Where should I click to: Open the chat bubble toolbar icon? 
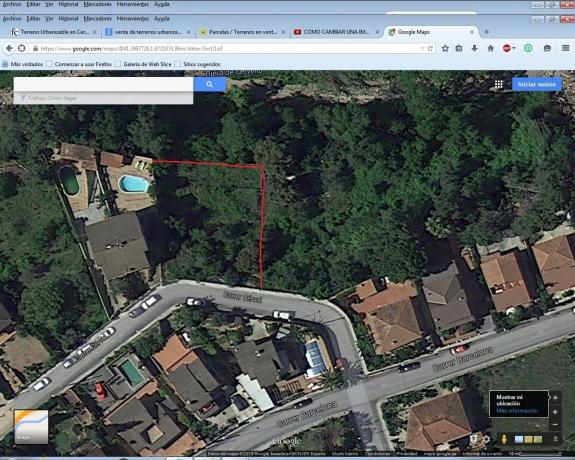point(547,48)
